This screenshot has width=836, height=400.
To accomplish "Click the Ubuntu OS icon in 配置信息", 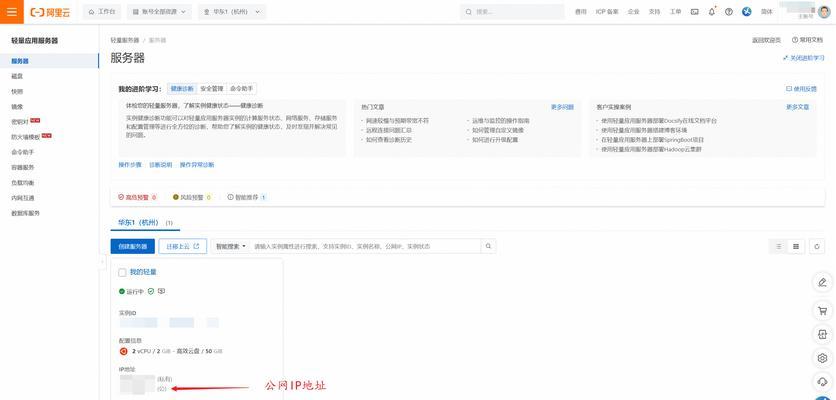I will click(123, 351).
